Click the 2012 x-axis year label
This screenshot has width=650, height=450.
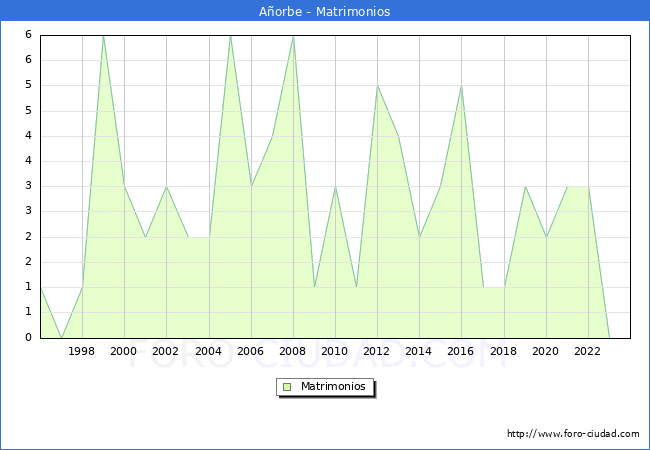(x=377, y=351)
